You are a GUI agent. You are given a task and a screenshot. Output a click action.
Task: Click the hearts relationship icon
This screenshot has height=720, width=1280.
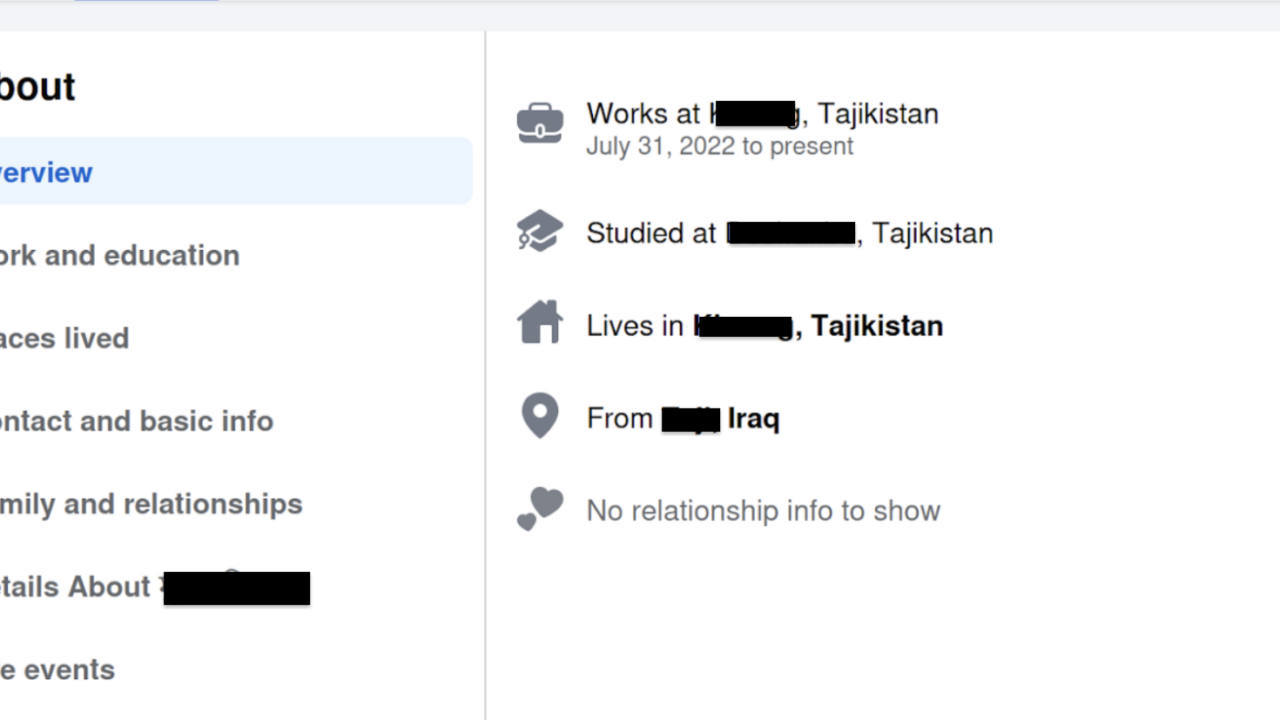point(540,509)
